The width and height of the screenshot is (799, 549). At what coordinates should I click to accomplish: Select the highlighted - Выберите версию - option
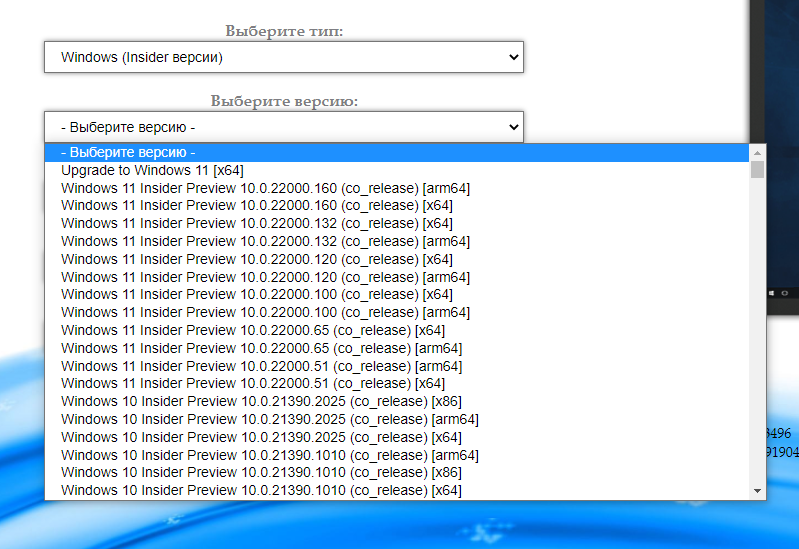coord(396,152)
